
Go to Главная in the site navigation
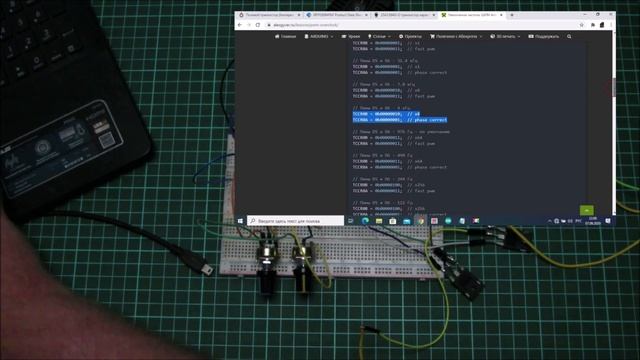(285, 36)
